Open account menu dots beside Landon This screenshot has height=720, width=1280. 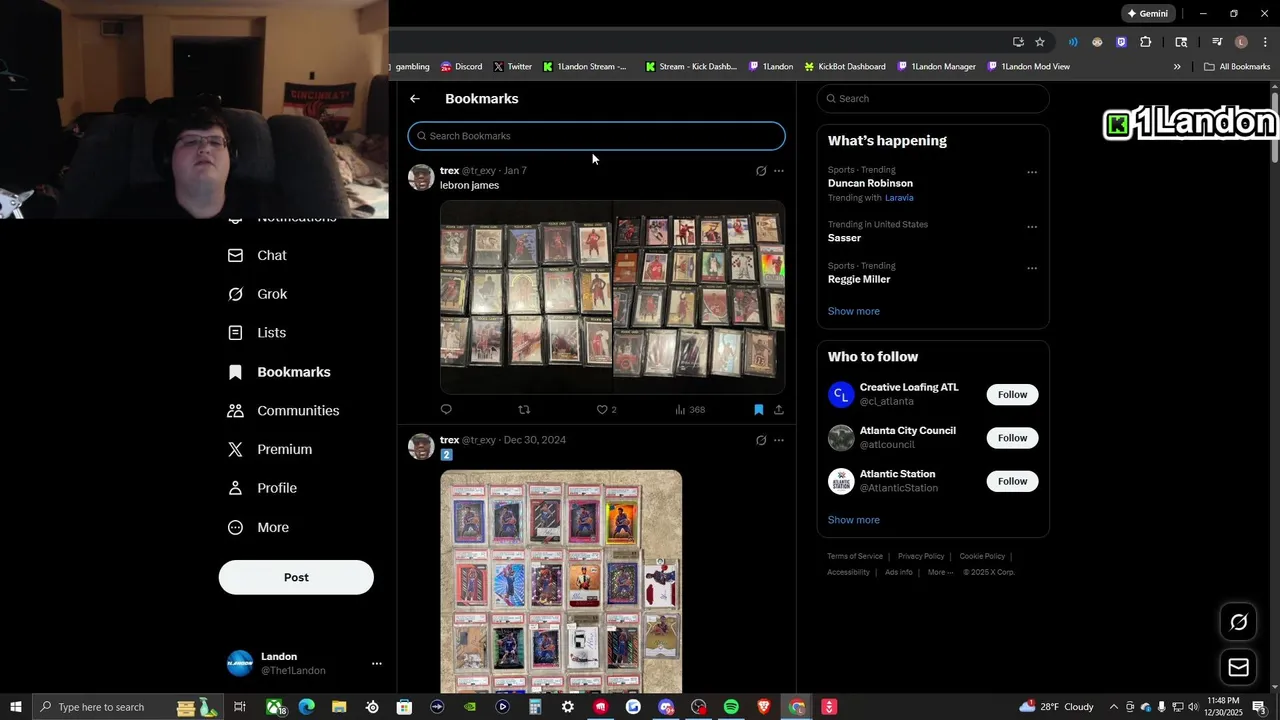pos(377,664)
